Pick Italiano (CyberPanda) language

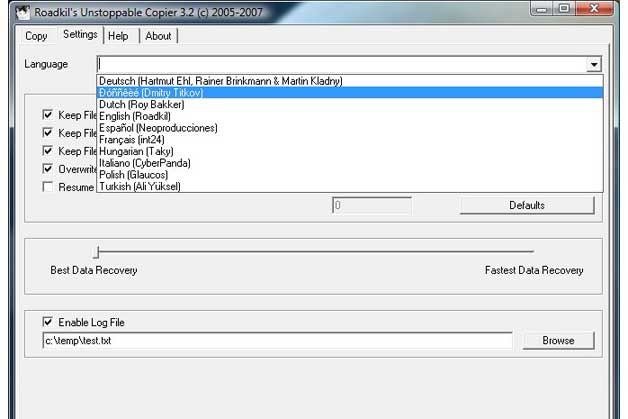click(350, 163)
